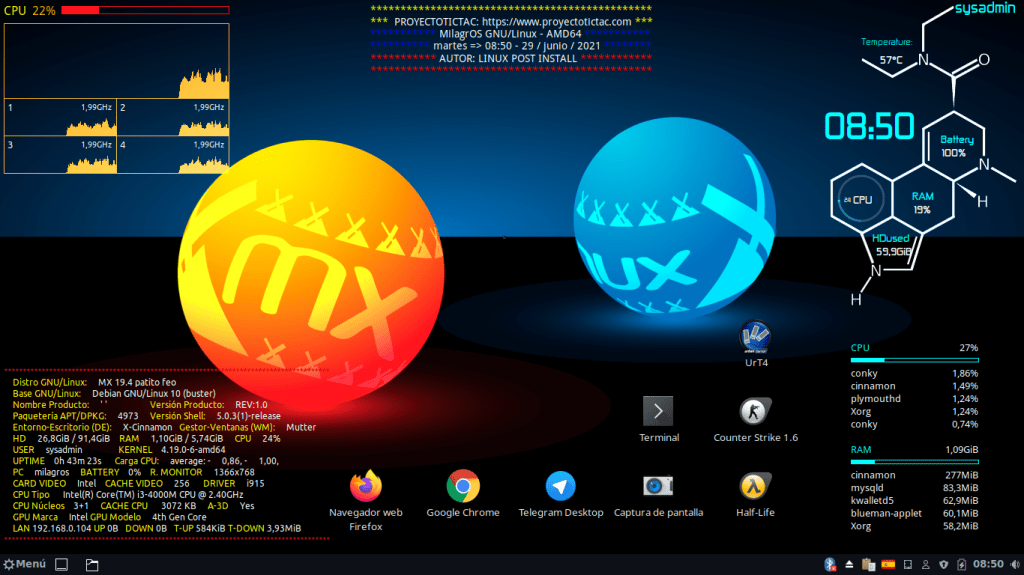
Task: Click the user account tray applet
Action: (925, 565)
